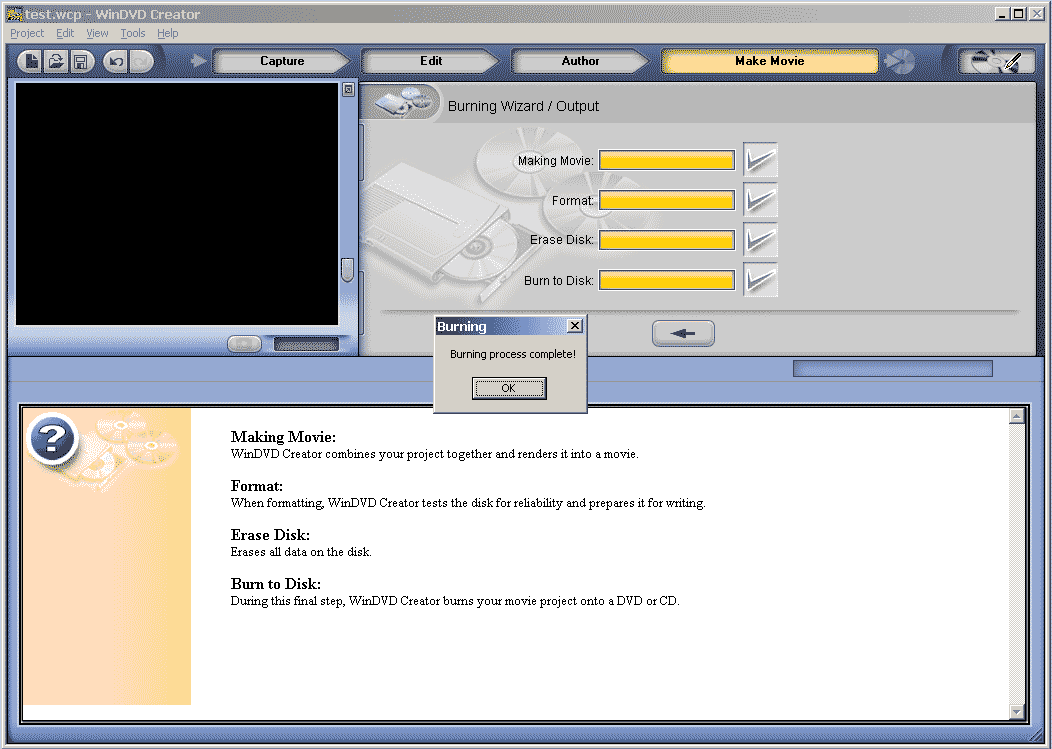This screenshot has height=749, width=1052.
Task: Click the checkmark beside Erase Disk
Action: 760,240
